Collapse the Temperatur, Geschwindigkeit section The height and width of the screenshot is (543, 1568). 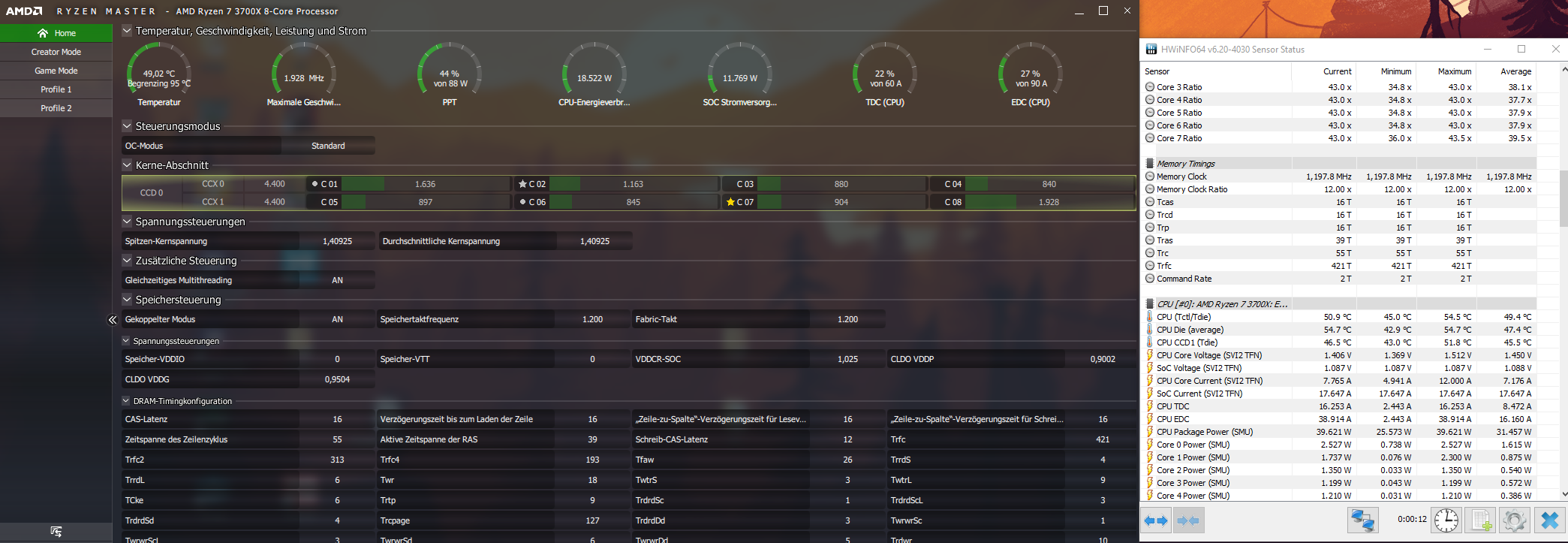coord(127,31)
